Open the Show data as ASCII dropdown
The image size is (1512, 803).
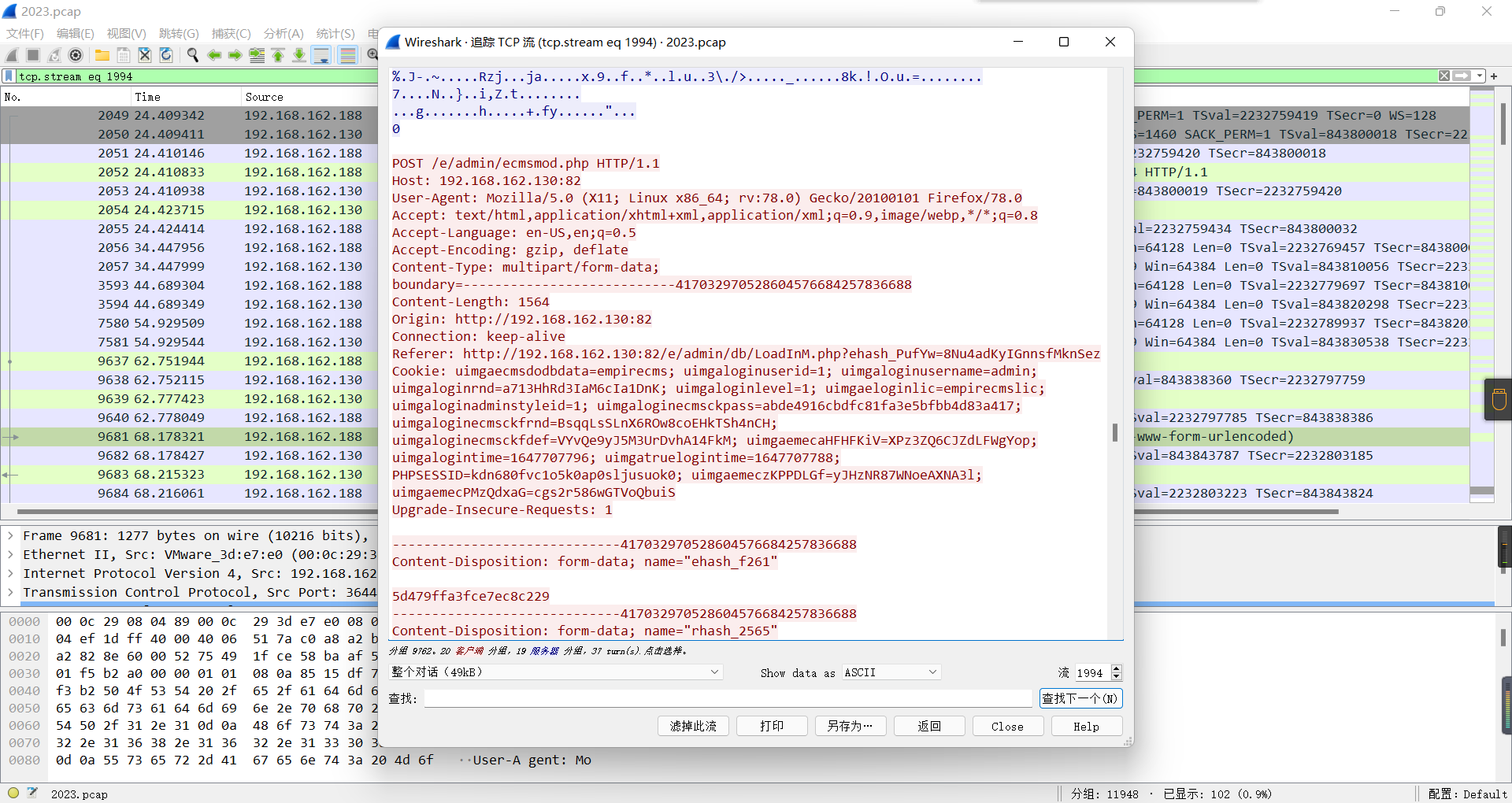(891, 672)
